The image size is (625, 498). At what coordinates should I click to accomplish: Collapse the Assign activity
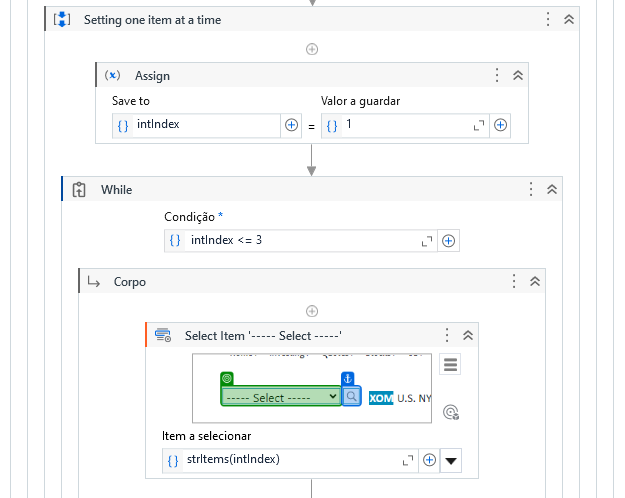[518, 75]
